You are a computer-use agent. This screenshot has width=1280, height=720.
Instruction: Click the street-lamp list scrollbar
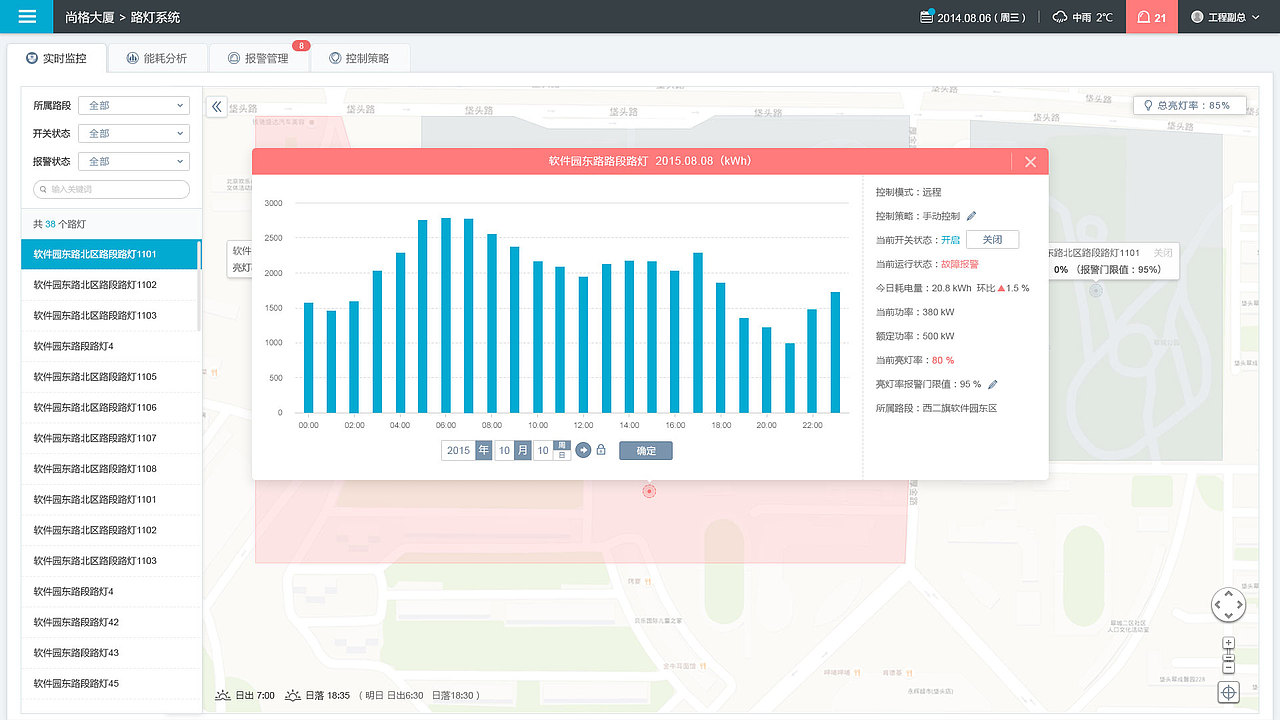coord(200,285)
